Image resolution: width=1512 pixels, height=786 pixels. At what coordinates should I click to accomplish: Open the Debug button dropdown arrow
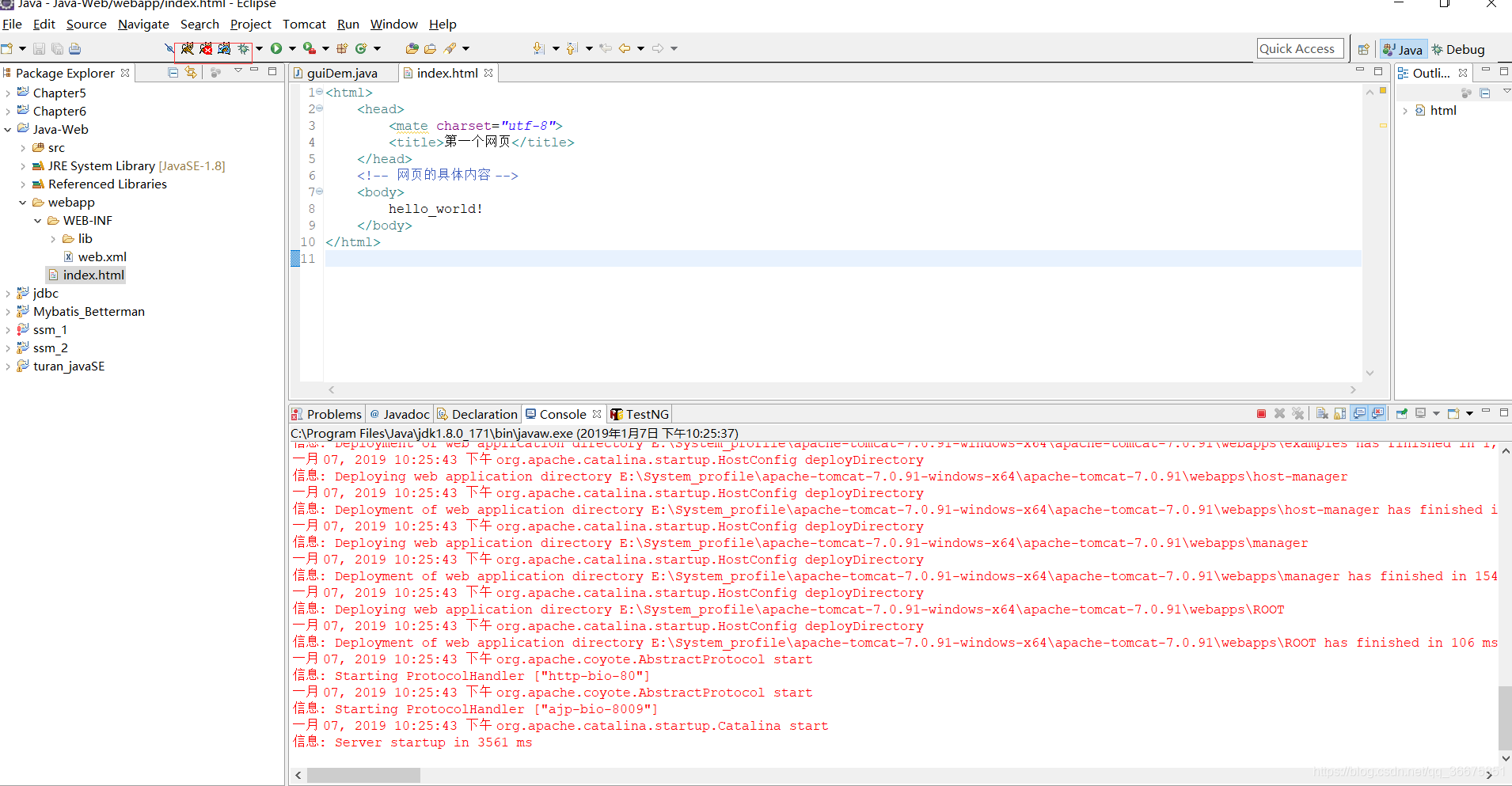click(x=259, y=48)
